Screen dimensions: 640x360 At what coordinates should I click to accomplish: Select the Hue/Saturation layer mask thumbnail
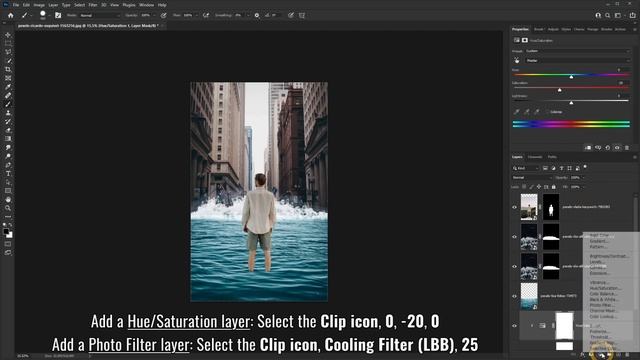[x=564, y=326]
